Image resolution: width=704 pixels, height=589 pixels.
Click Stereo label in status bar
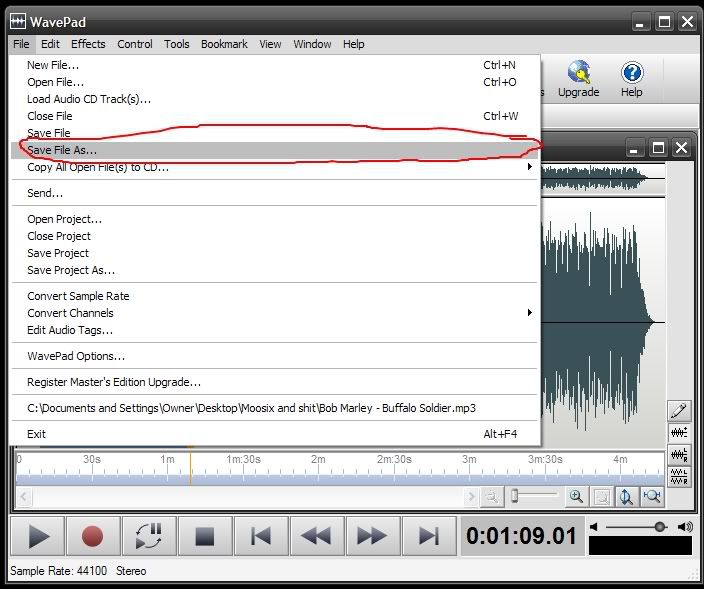click(131, 571)
